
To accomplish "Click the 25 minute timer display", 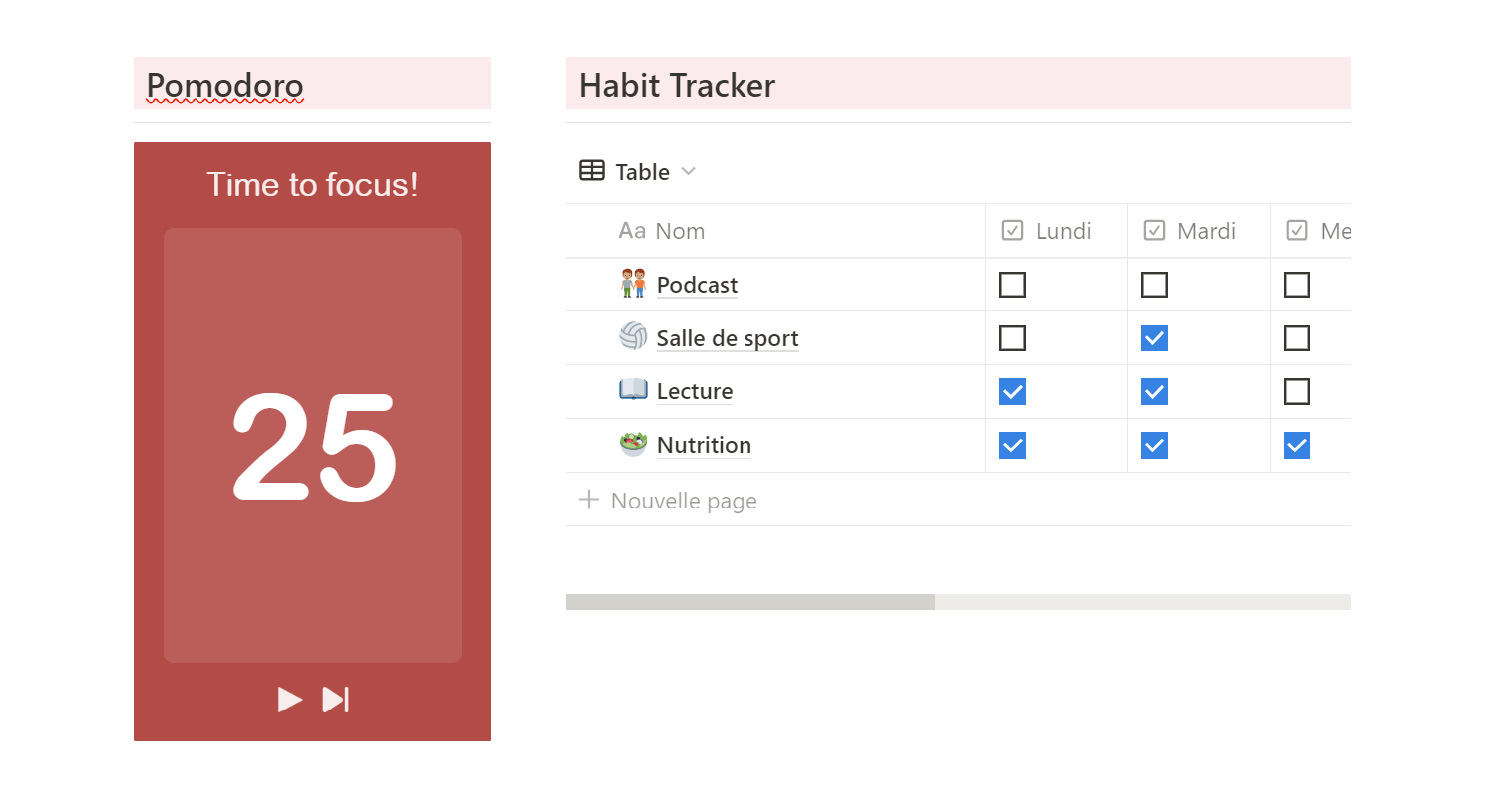I will 315,446.
